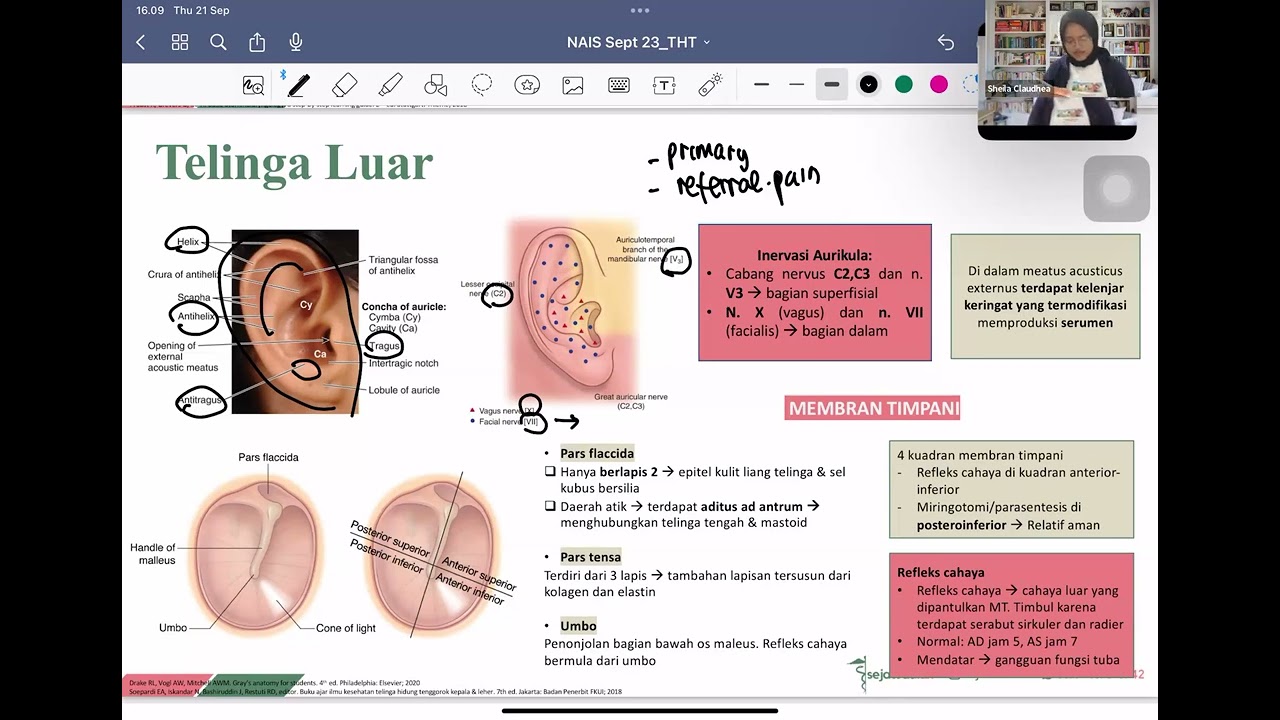The image size is (1280, 720).
Task: Go back using the left arrow
Action: pyautogui.click(x=141, y=42)
